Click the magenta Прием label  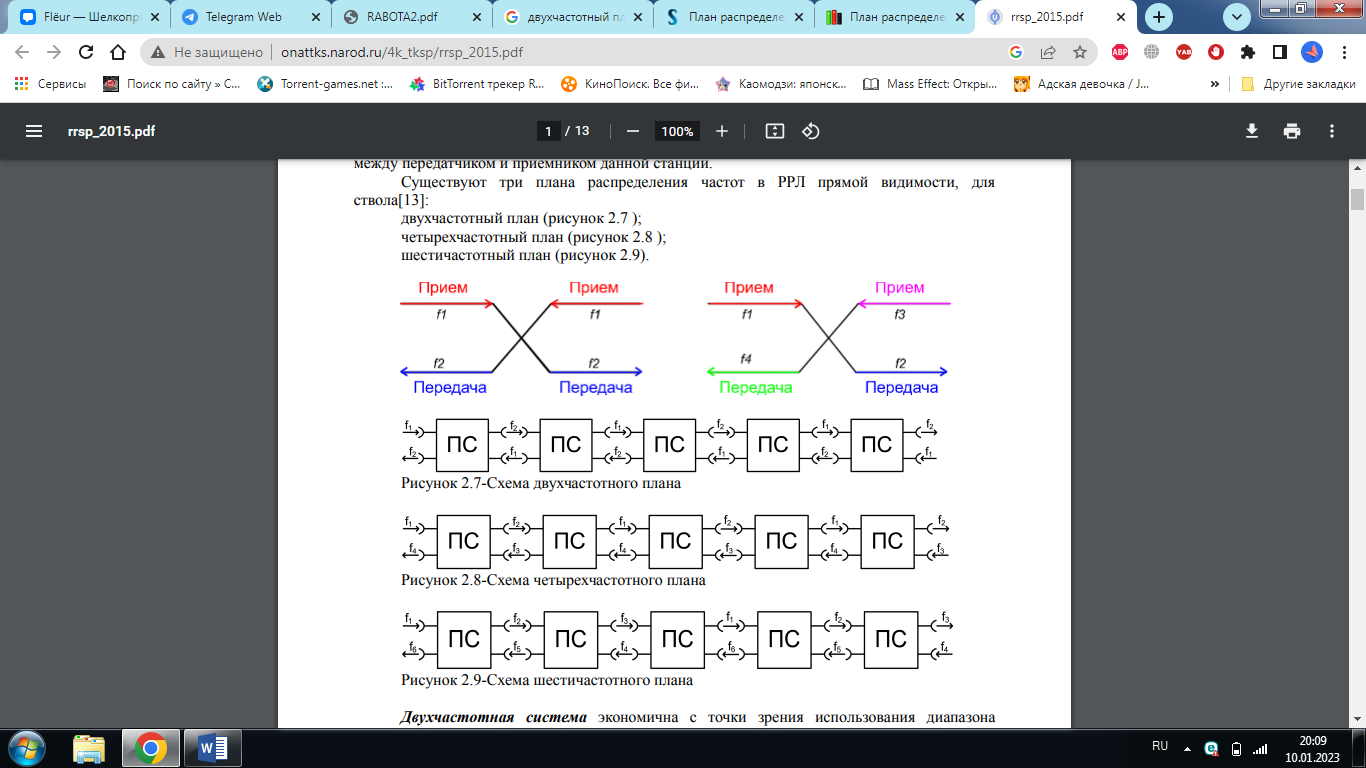(899, 288)
